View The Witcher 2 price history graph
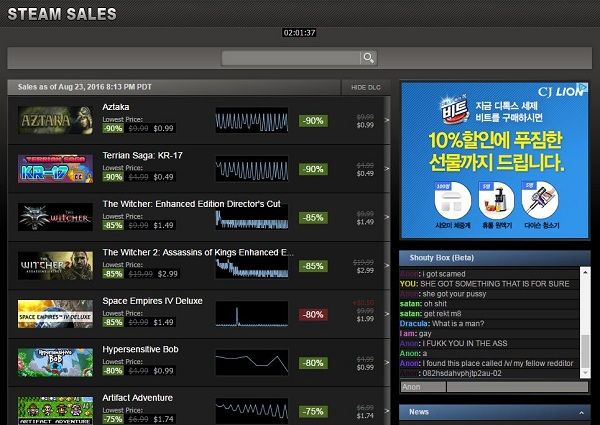 coord(252,266)
